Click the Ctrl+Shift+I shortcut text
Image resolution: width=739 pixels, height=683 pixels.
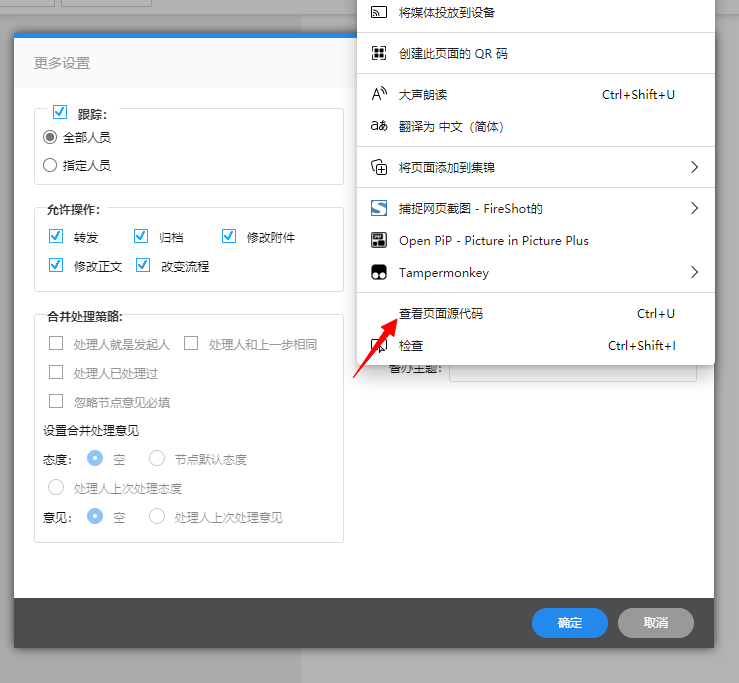(x=642, y=346)
